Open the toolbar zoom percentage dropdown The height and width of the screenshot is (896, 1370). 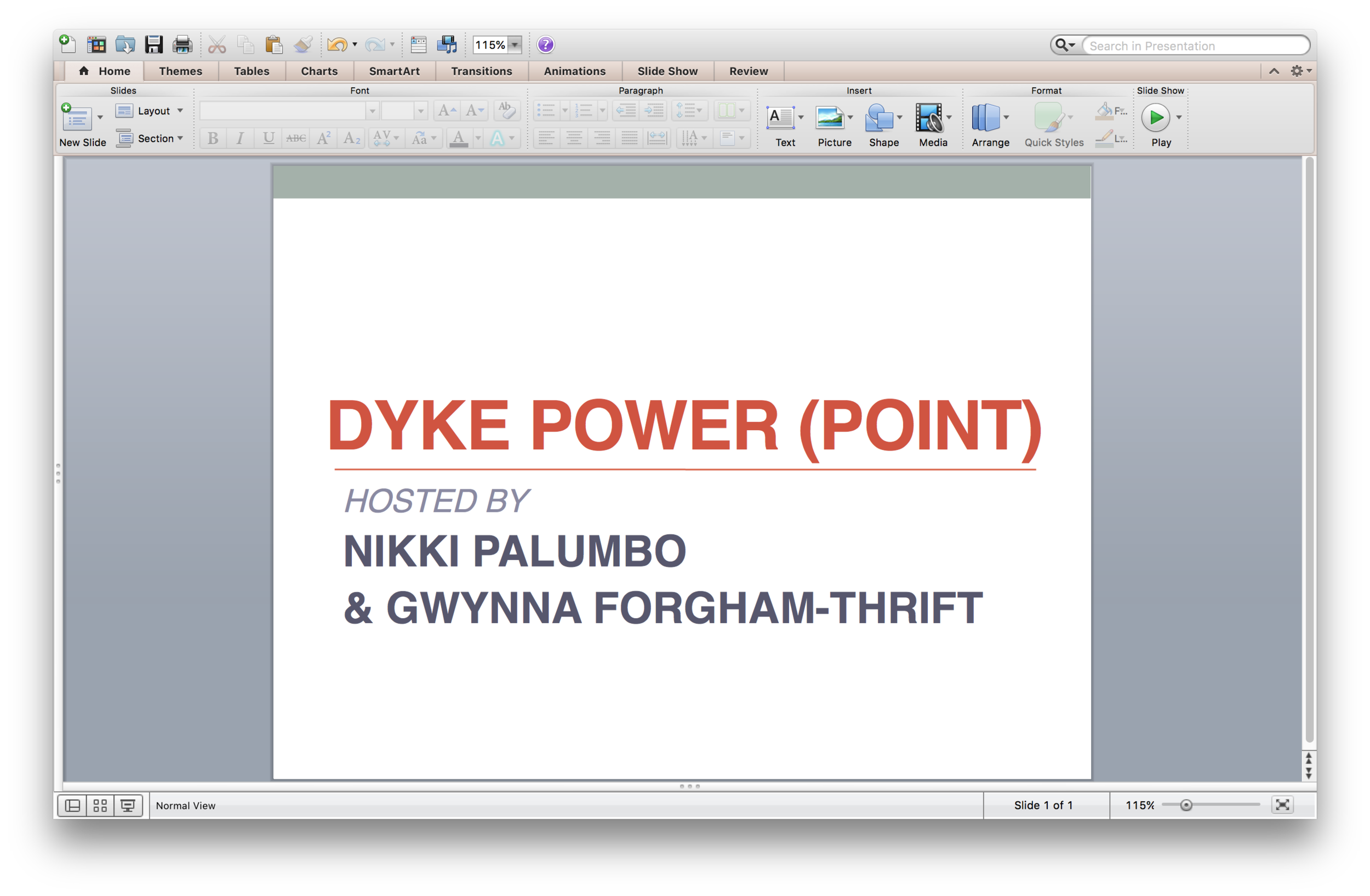coord(515,44)
